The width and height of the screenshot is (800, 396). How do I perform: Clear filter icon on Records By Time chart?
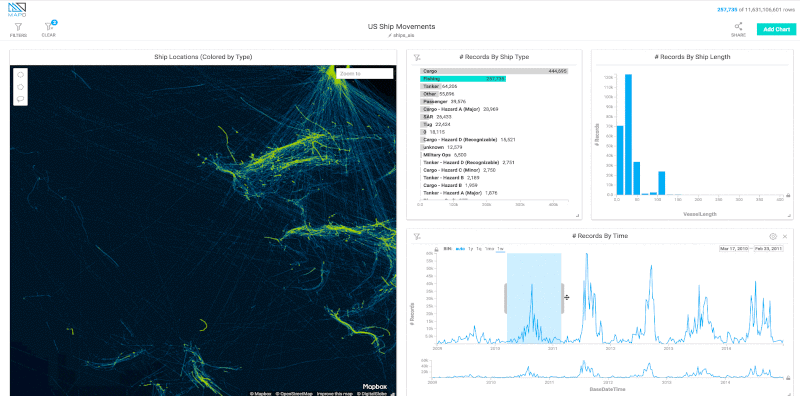tap(416, 236)
